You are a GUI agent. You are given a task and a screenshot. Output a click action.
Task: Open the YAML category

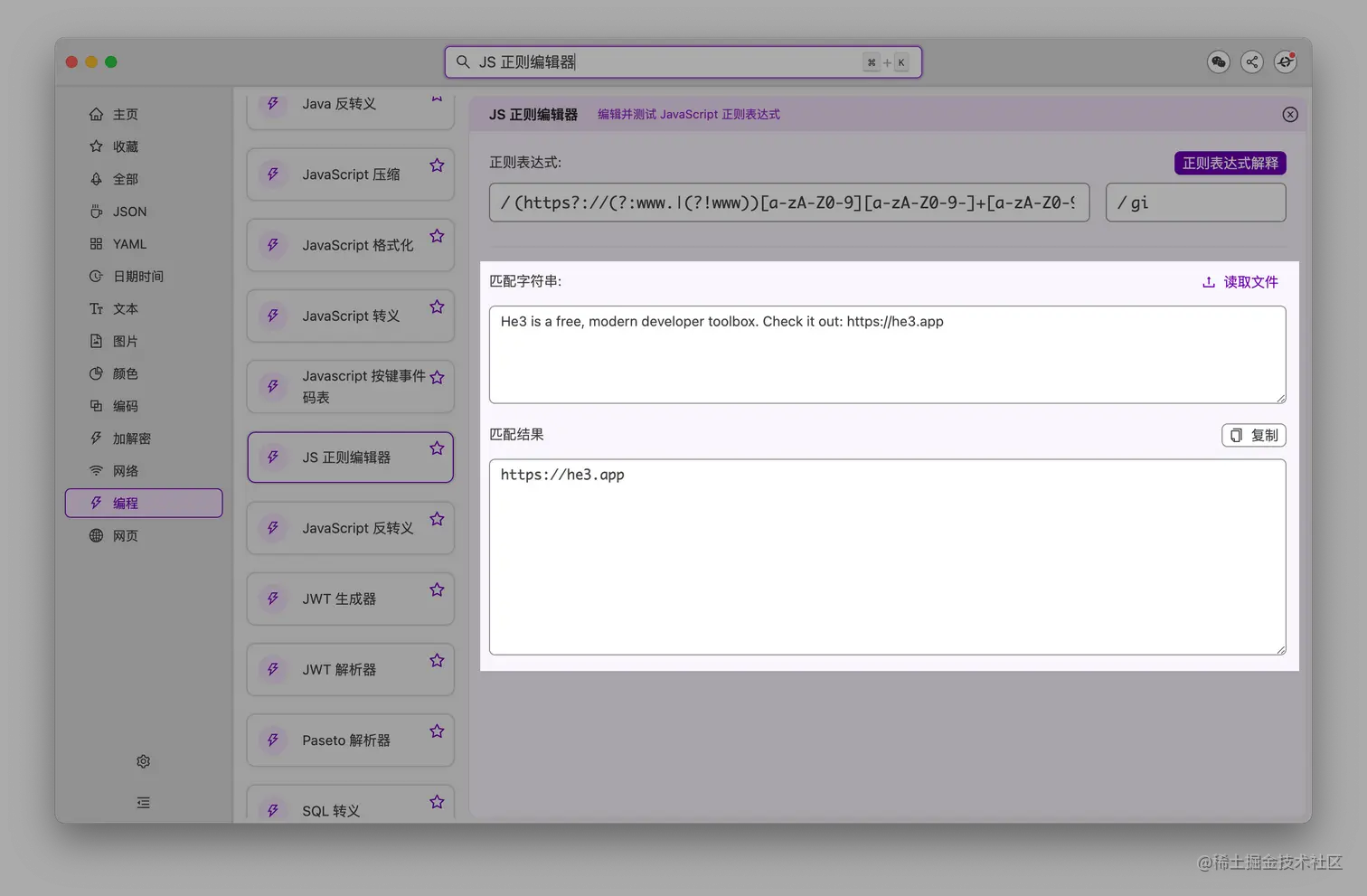(144, 244)
